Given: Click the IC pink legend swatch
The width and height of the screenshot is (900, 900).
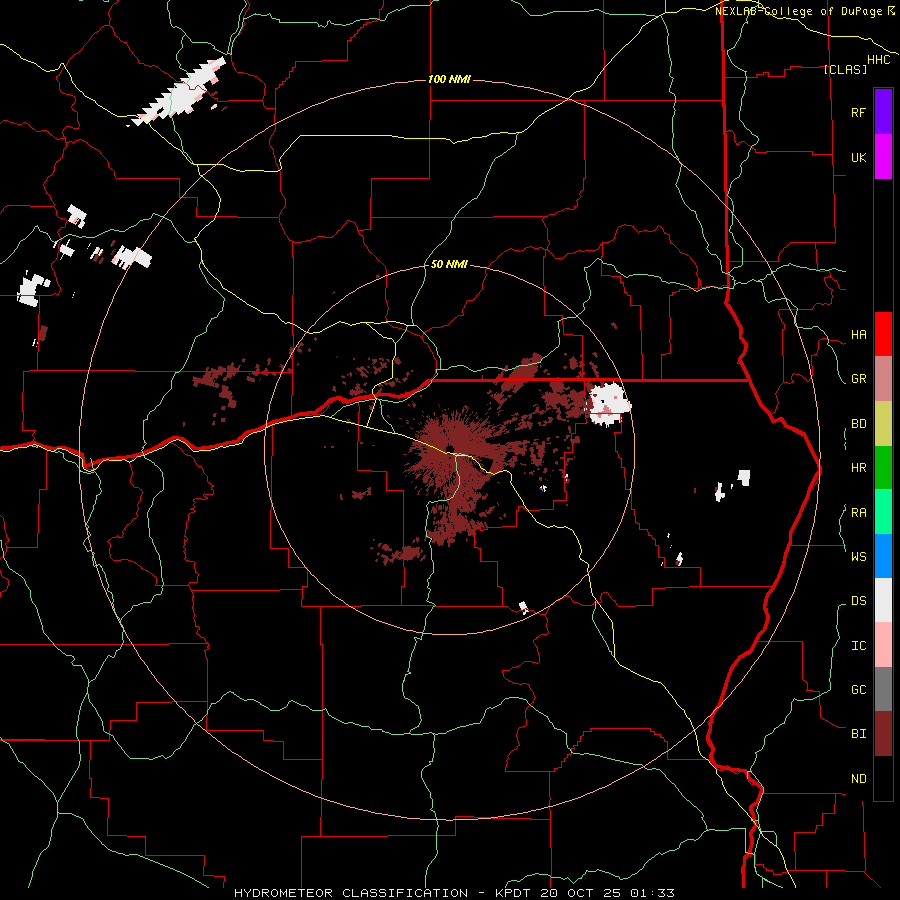Looking at the screenshot, I should pos(883,645).
